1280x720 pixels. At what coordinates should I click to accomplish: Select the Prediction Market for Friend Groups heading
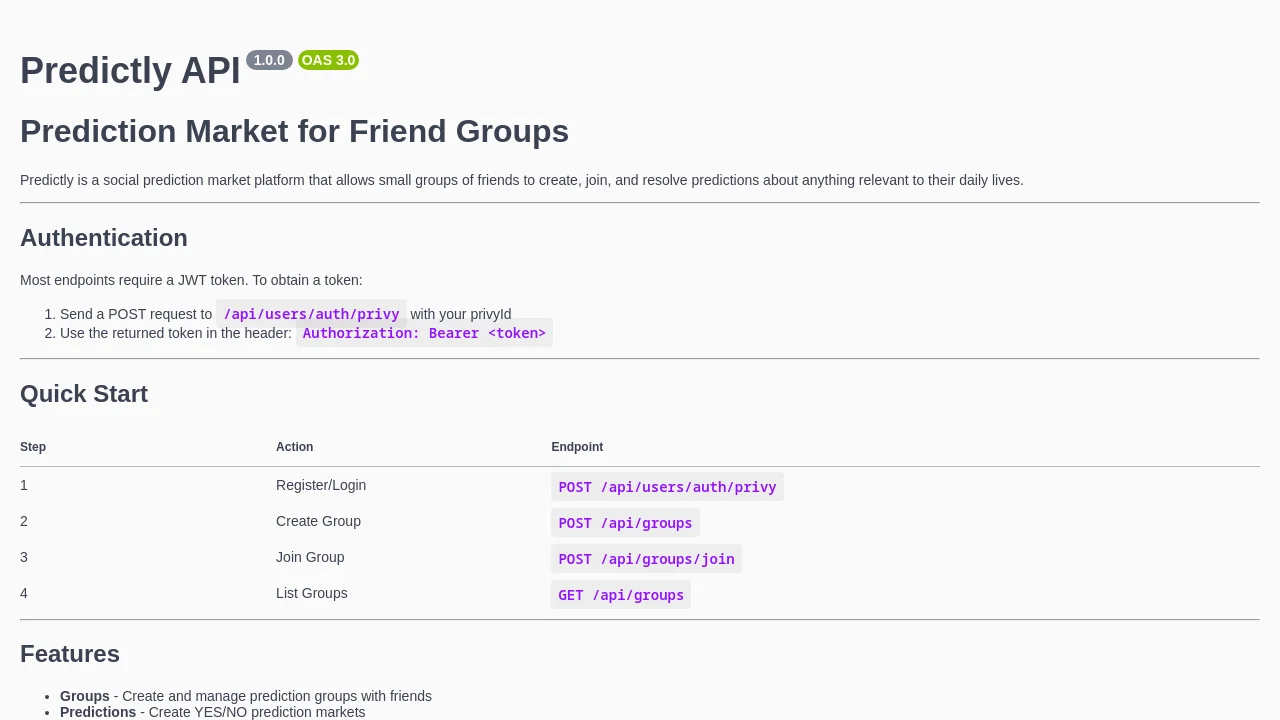(294, 131)
